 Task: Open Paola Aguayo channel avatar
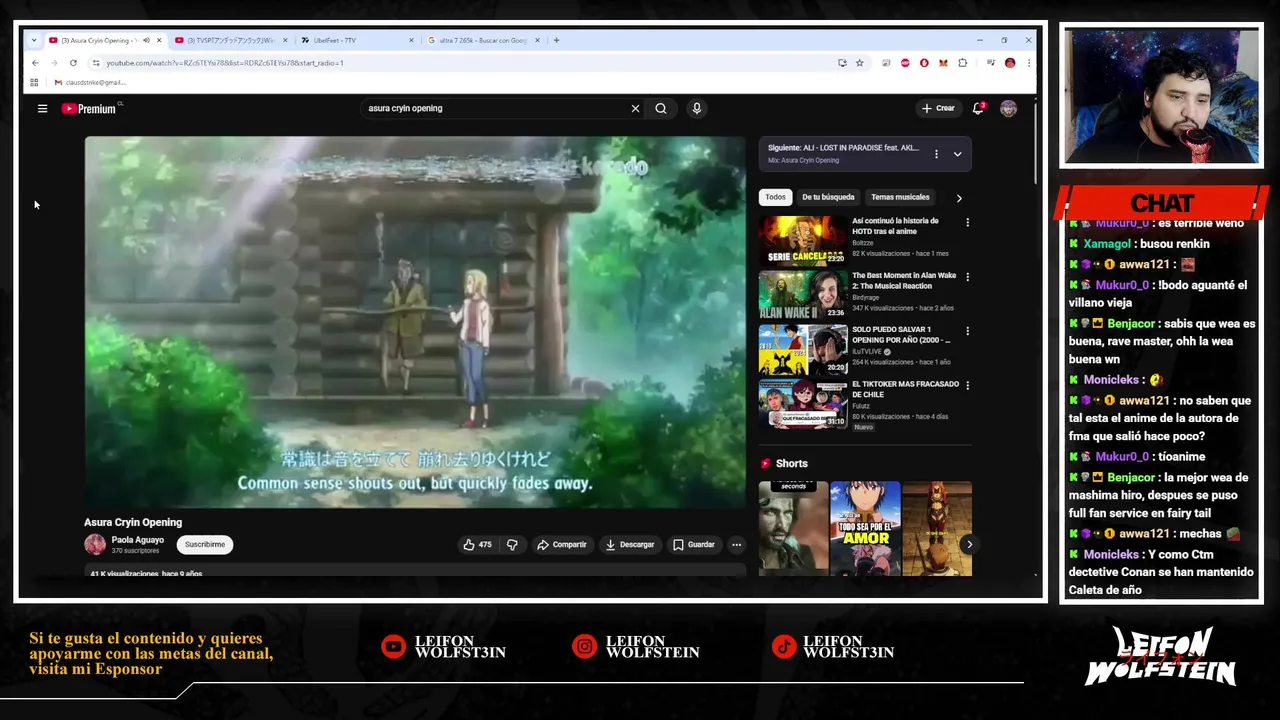[x=95, y=544]
